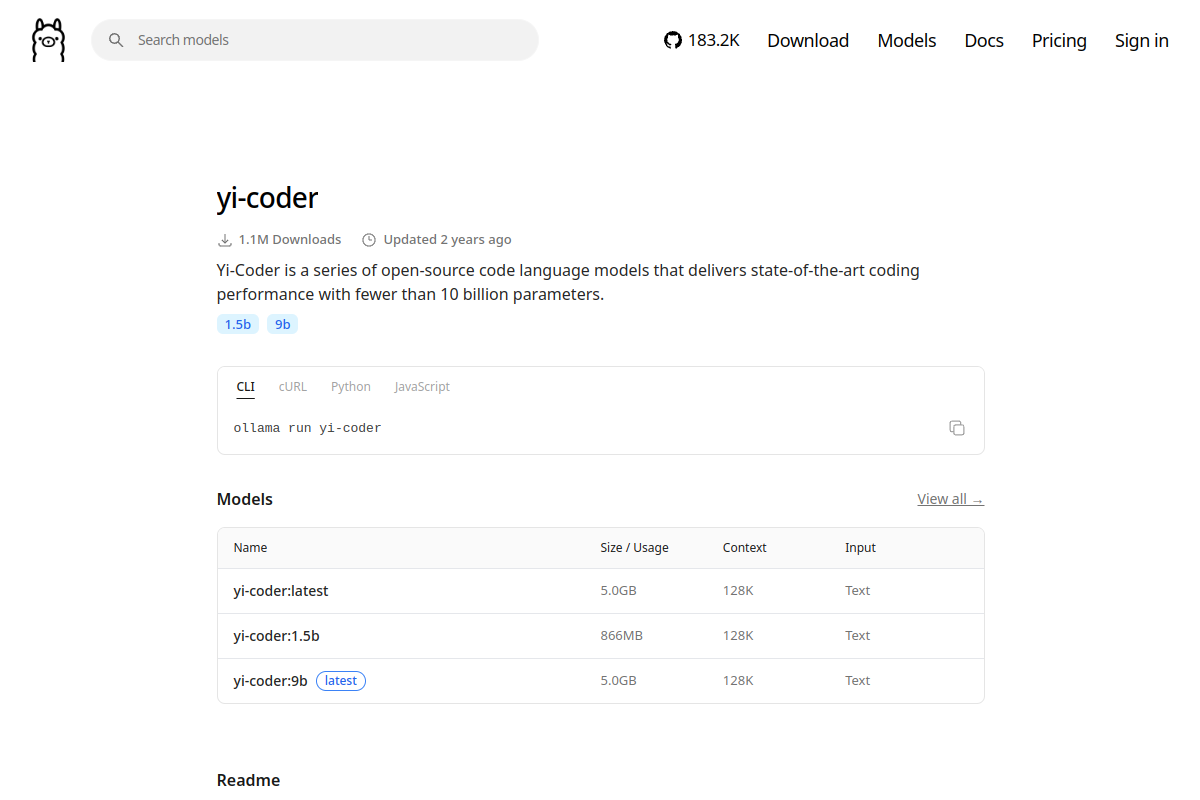Screen dimensions: 1200x800
Task: Click the 'Size / Usage' column header
Action: pyautogui.click(x=634, y=548)
